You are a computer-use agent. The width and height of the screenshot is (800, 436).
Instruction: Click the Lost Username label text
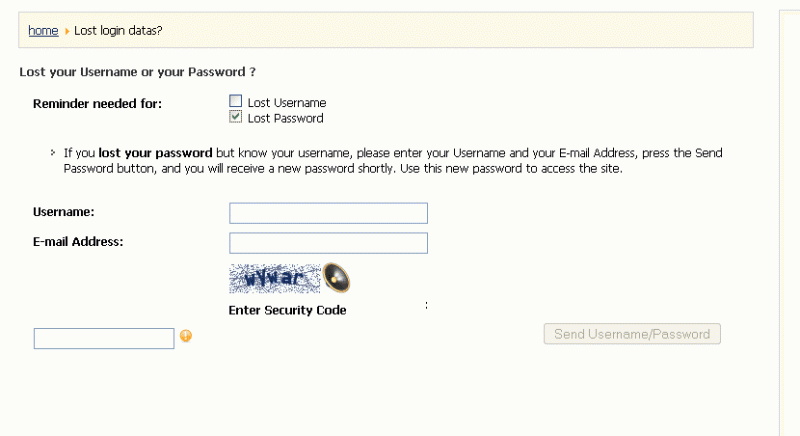point(287,102)
